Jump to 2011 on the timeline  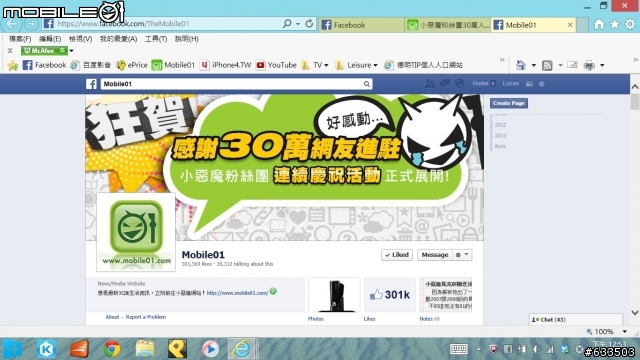click(500, 136)
